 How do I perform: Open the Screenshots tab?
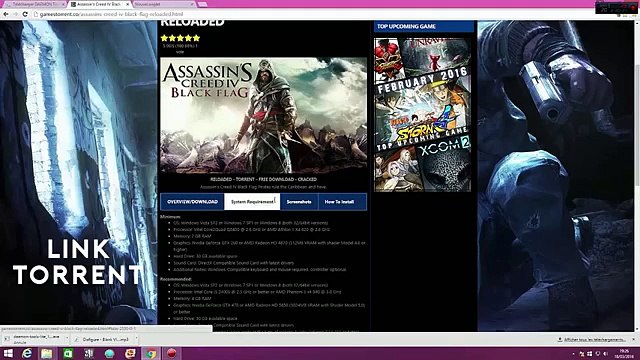[x=299, y=202]
